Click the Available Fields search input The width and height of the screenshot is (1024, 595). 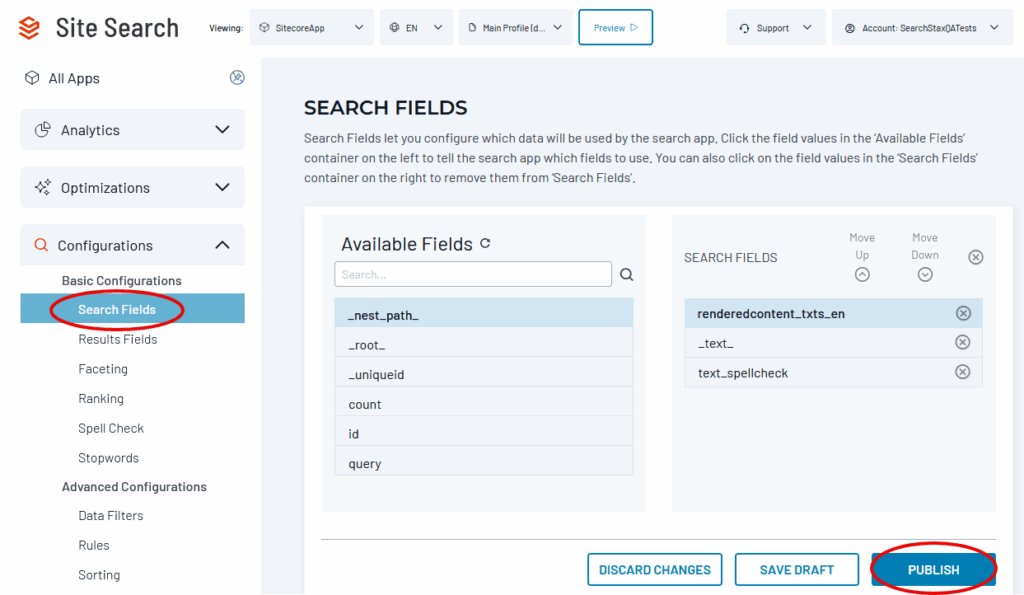[x=472, y=275]
